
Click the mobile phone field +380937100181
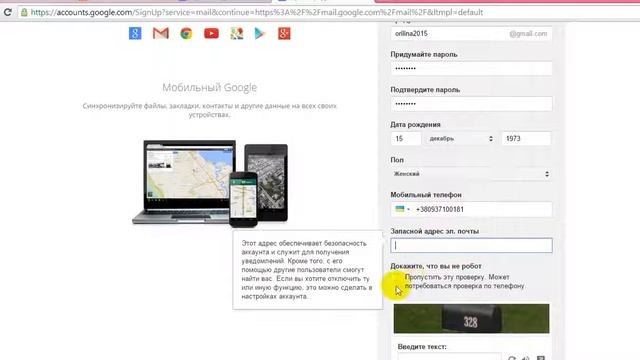click(x=471, y=209)
